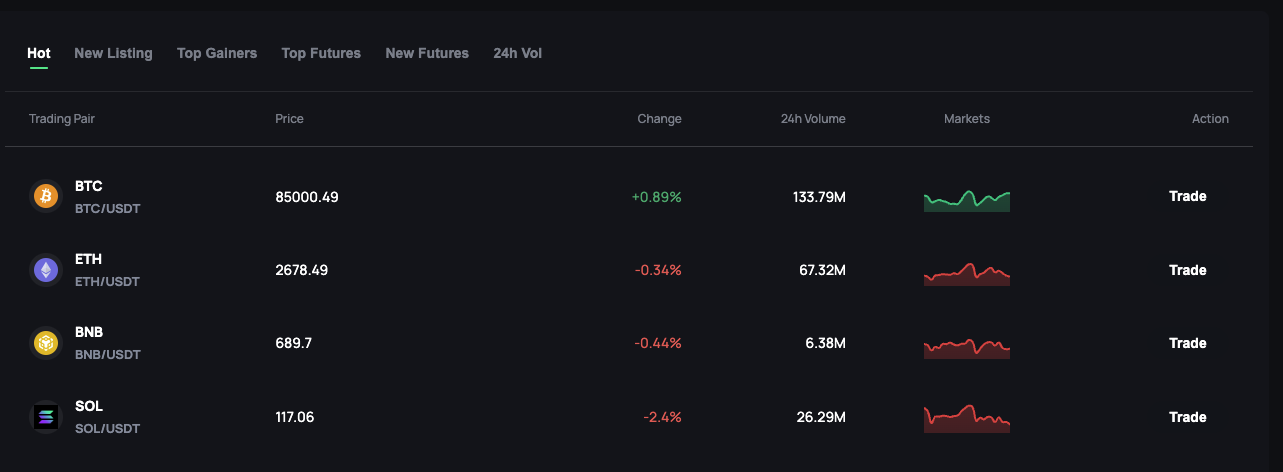This screenshot has height=472, width=1283.
Task: Switch to the New Listing tab
Action: pyautogui.click(x=113, y=53)
